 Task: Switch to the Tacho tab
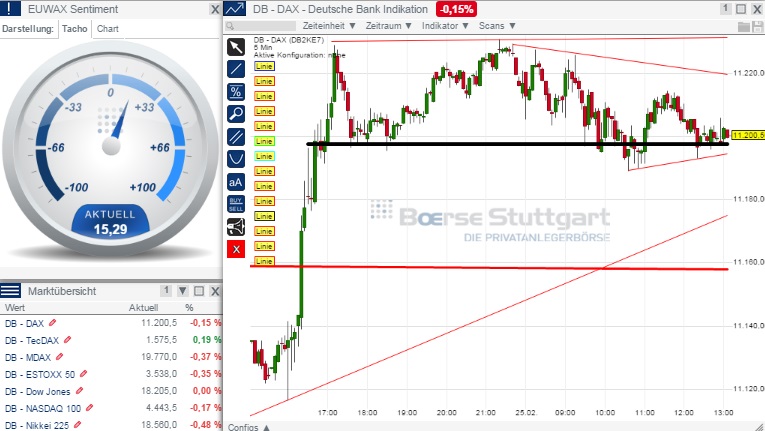coord(75,29)
